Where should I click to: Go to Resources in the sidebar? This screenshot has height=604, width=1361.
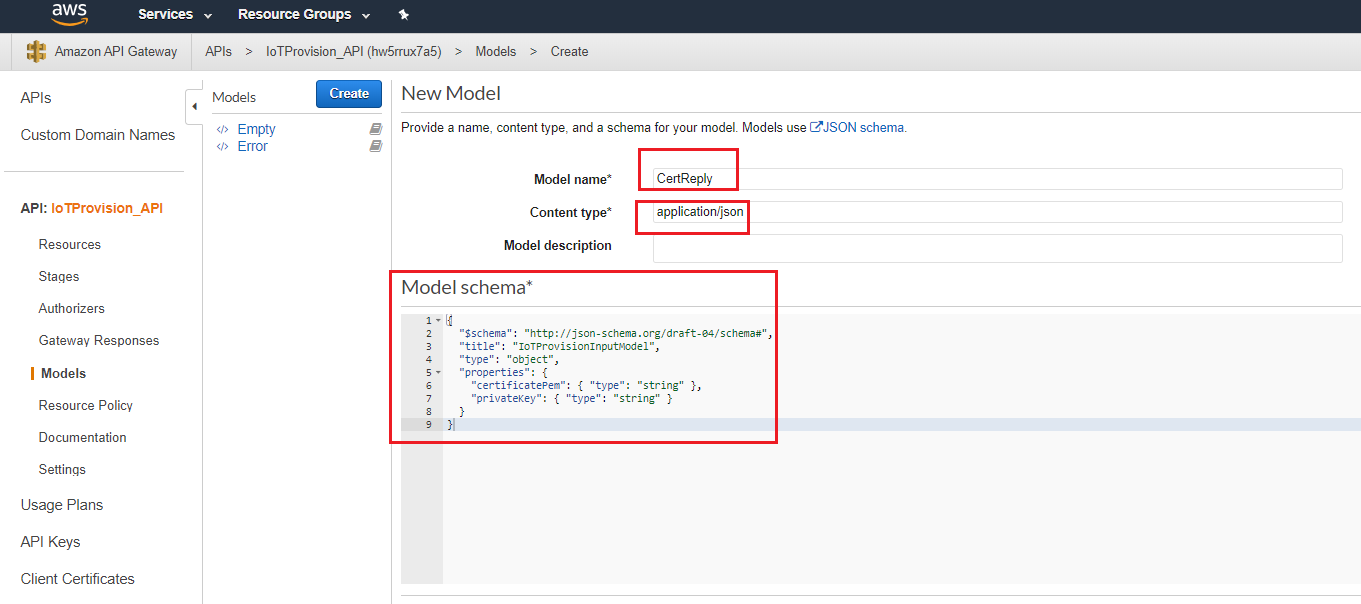[70, 244]
